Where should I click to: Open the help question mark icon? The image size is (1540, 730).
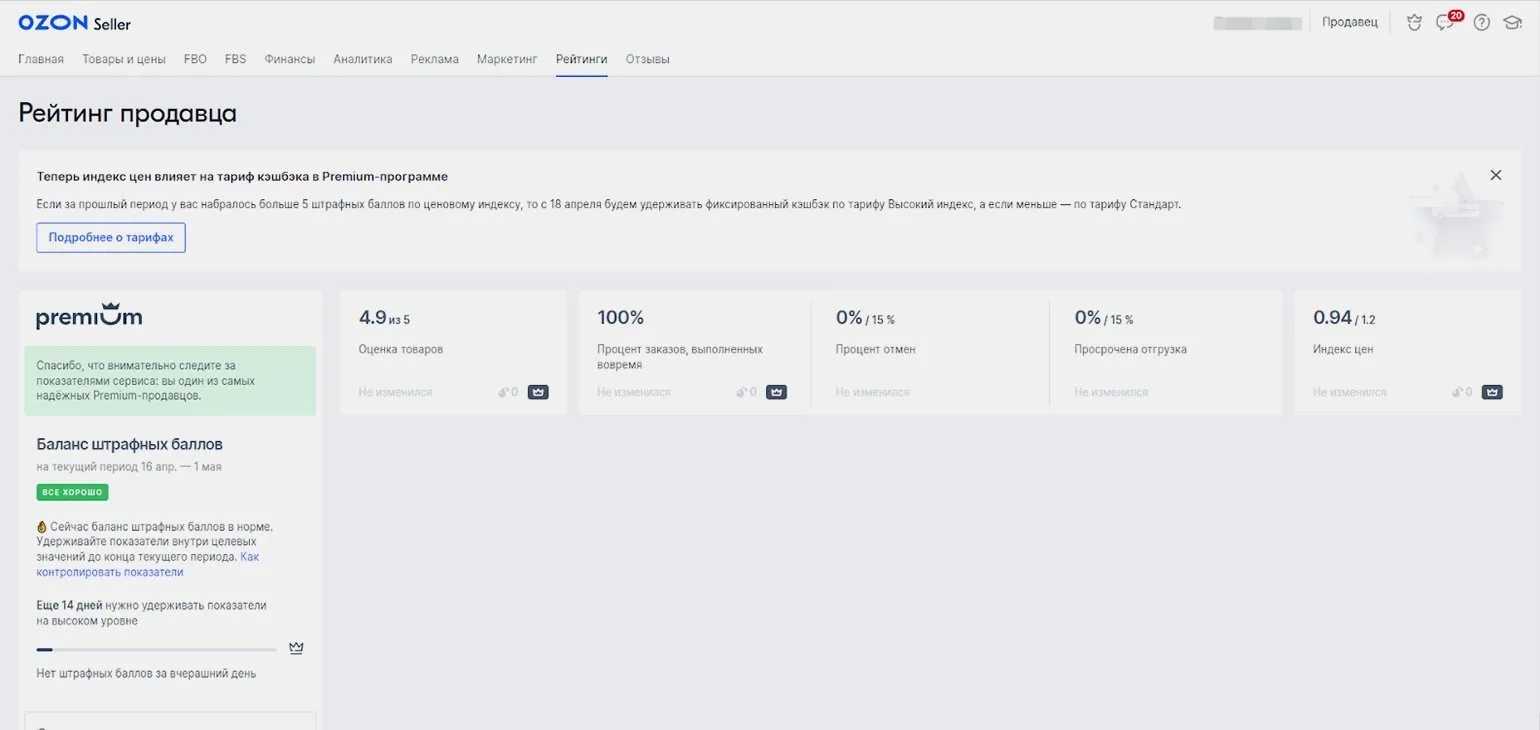pyautogui.click(x=1482, y=23)
